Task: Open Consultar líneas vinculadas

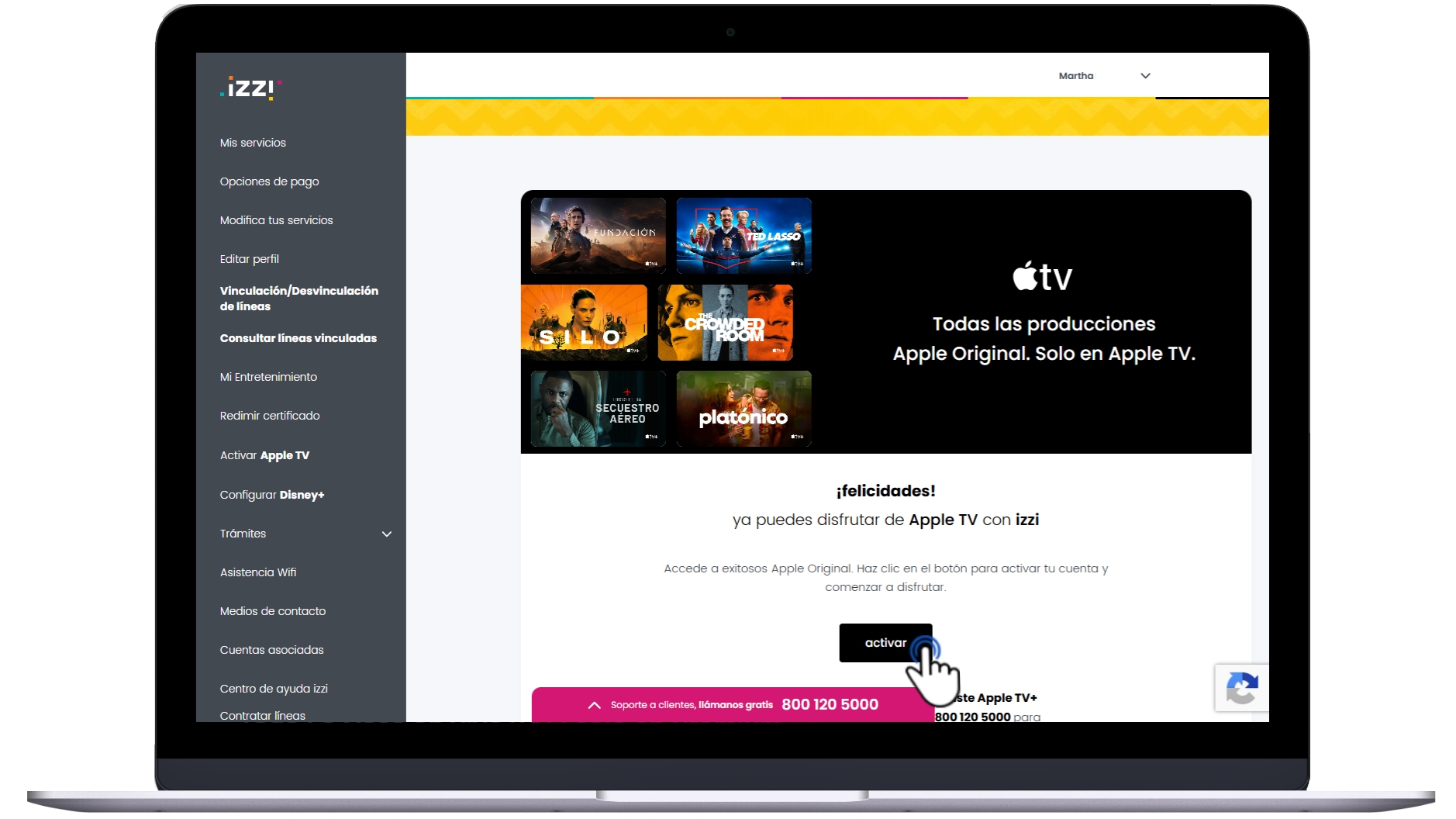Action: 298,338
